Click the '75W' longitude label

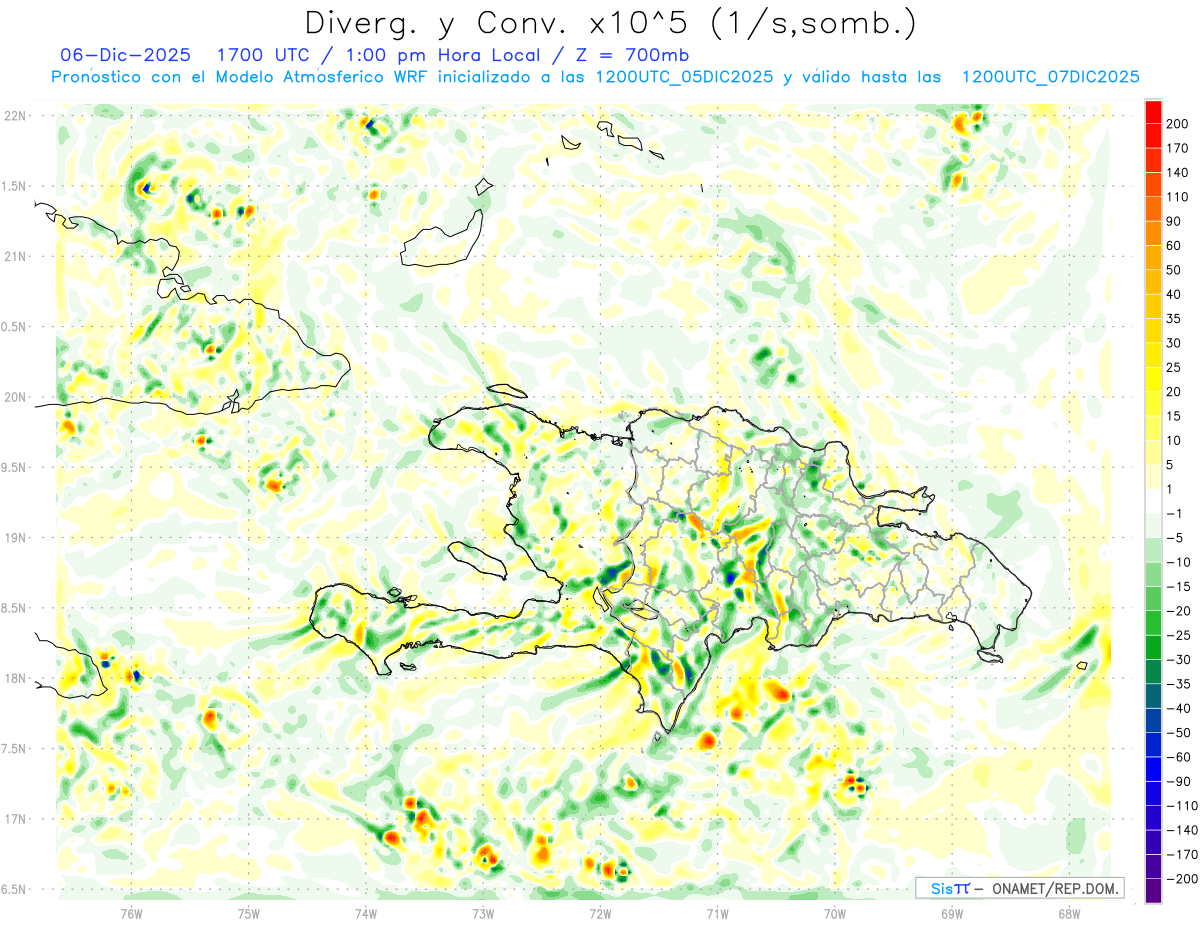point(249,914)
